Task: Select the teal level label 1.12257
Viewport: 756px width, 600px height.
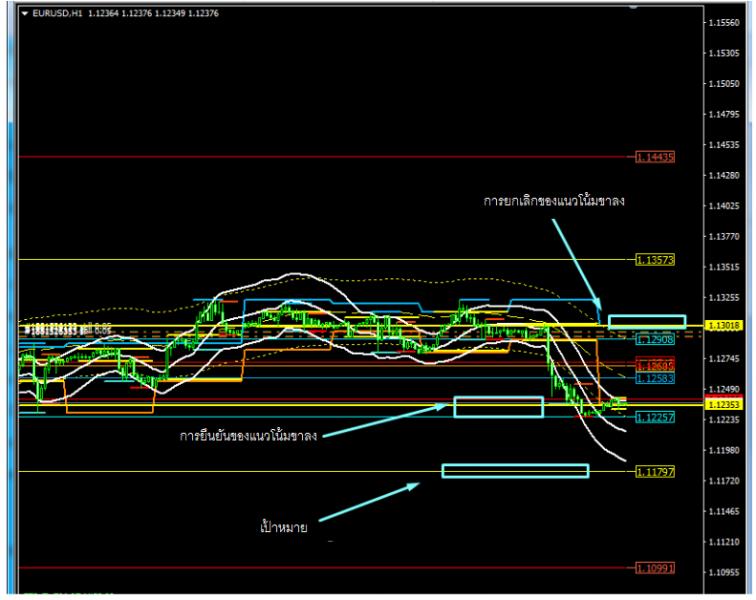Action: click(x=655, y=417)
